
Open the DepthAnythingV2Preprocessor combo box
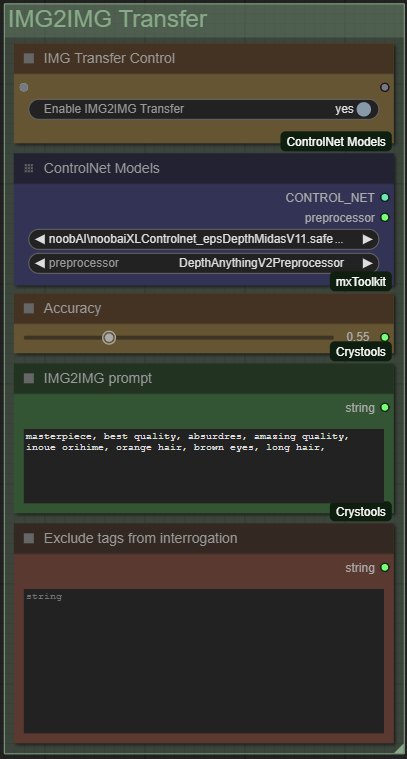pyautogui.click(x=204, y=263)
